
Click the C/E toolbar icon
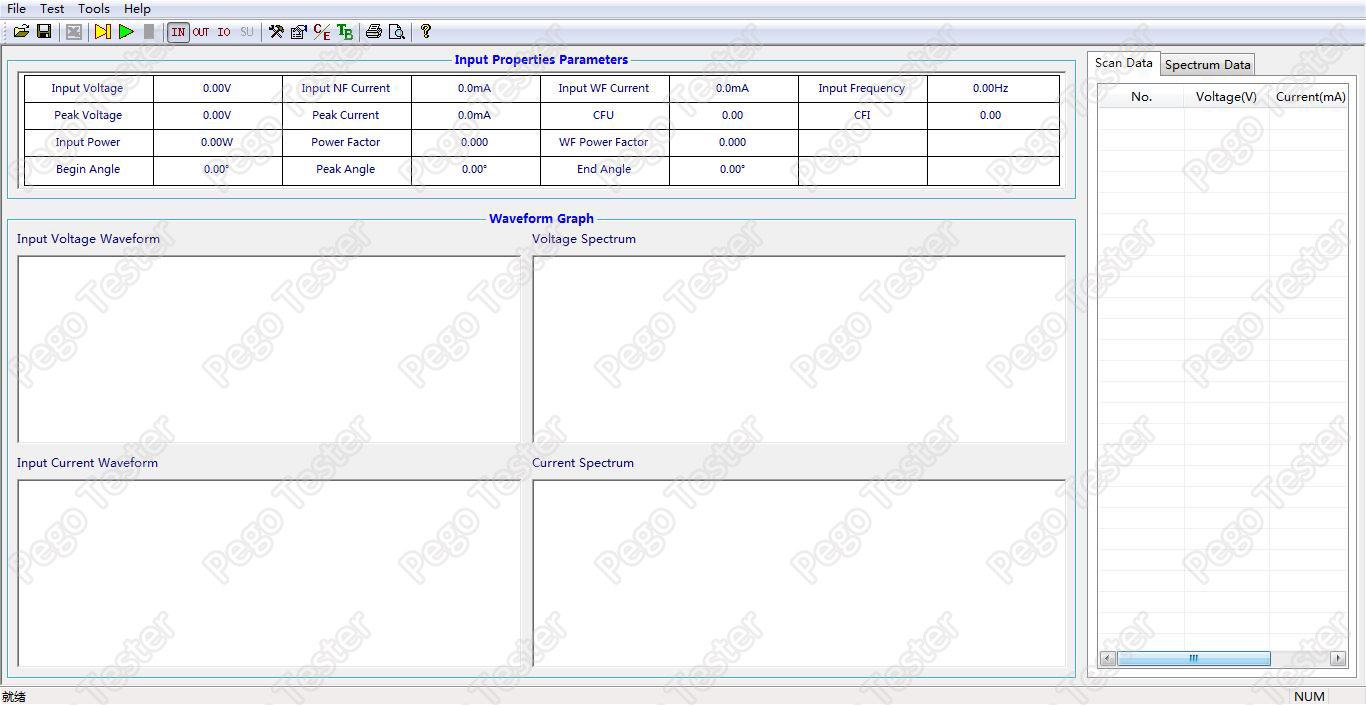[x=321, y=32]
